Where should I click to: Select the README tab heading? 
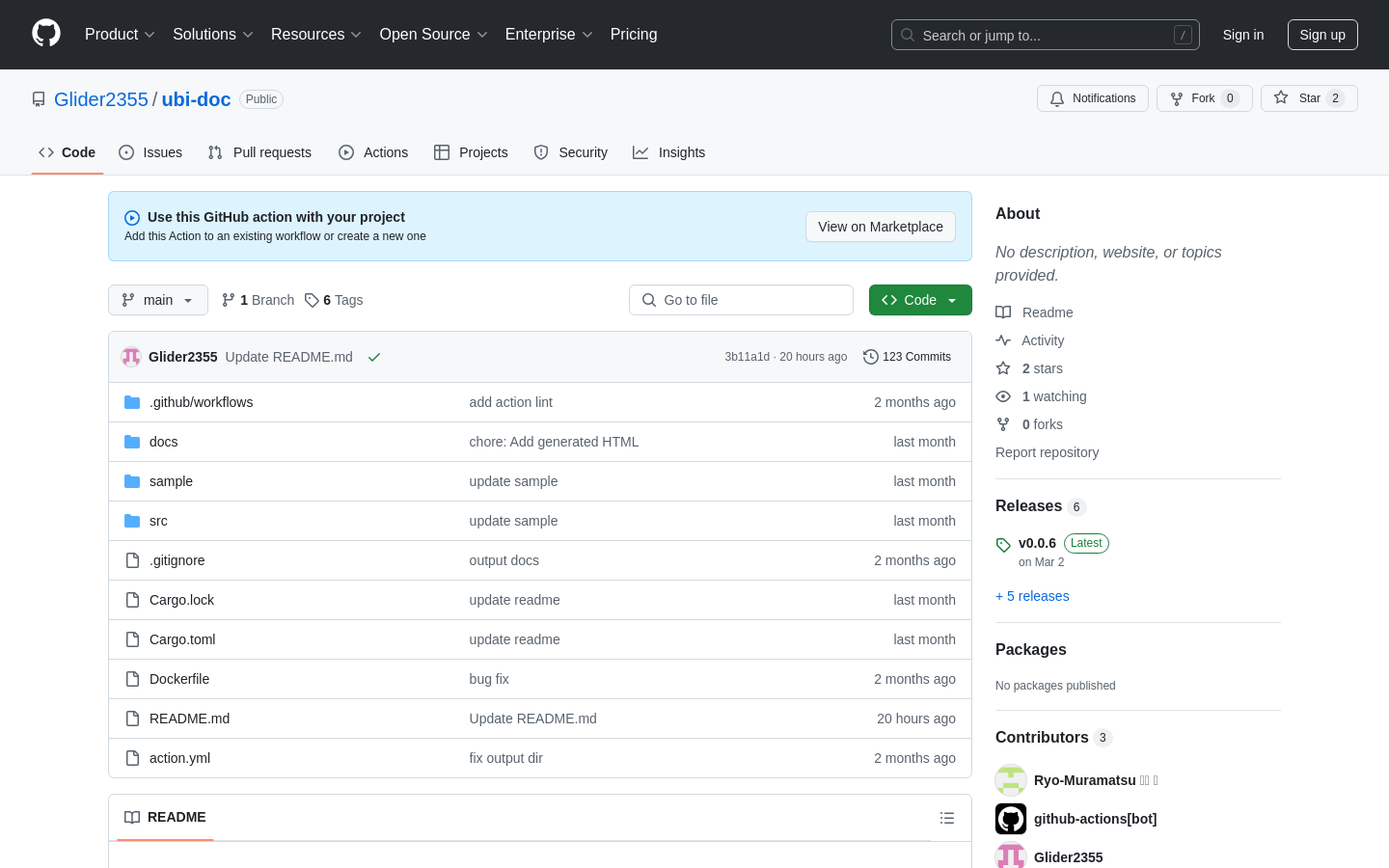point(165,817)
